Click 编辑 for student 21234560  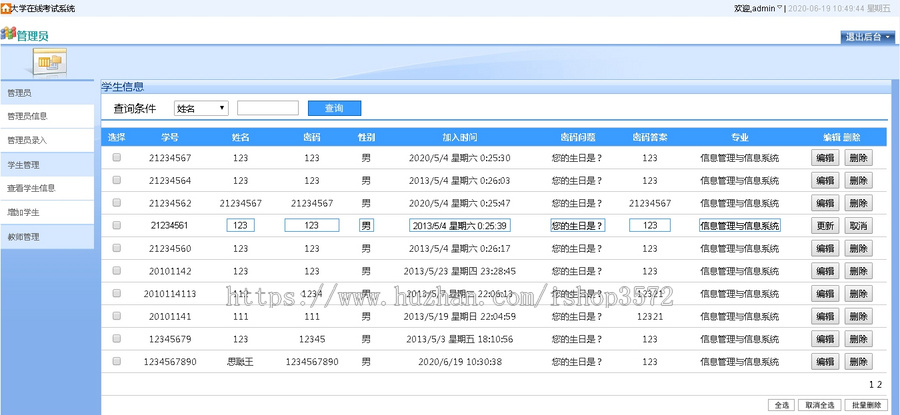825,248
